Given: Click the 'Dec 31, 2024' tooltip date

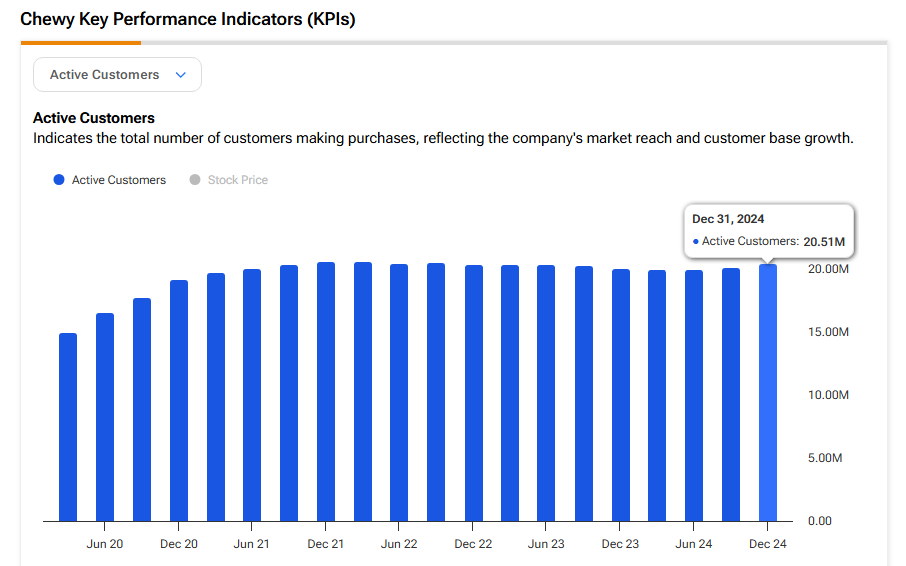Looking at the screenshot, I should (728, 219).
